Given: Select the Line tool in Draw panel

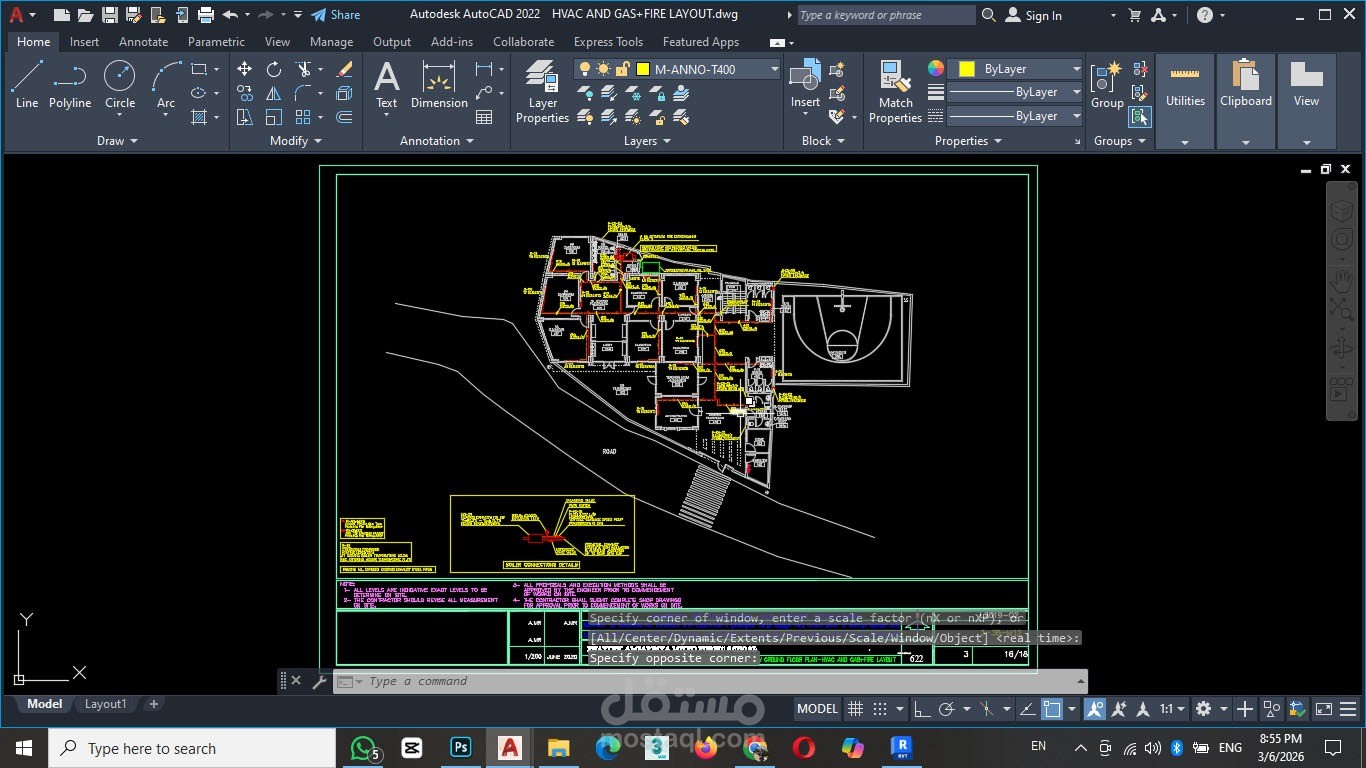Looking at the screenshot, I should pyautogui.click(x=26, y=80).
